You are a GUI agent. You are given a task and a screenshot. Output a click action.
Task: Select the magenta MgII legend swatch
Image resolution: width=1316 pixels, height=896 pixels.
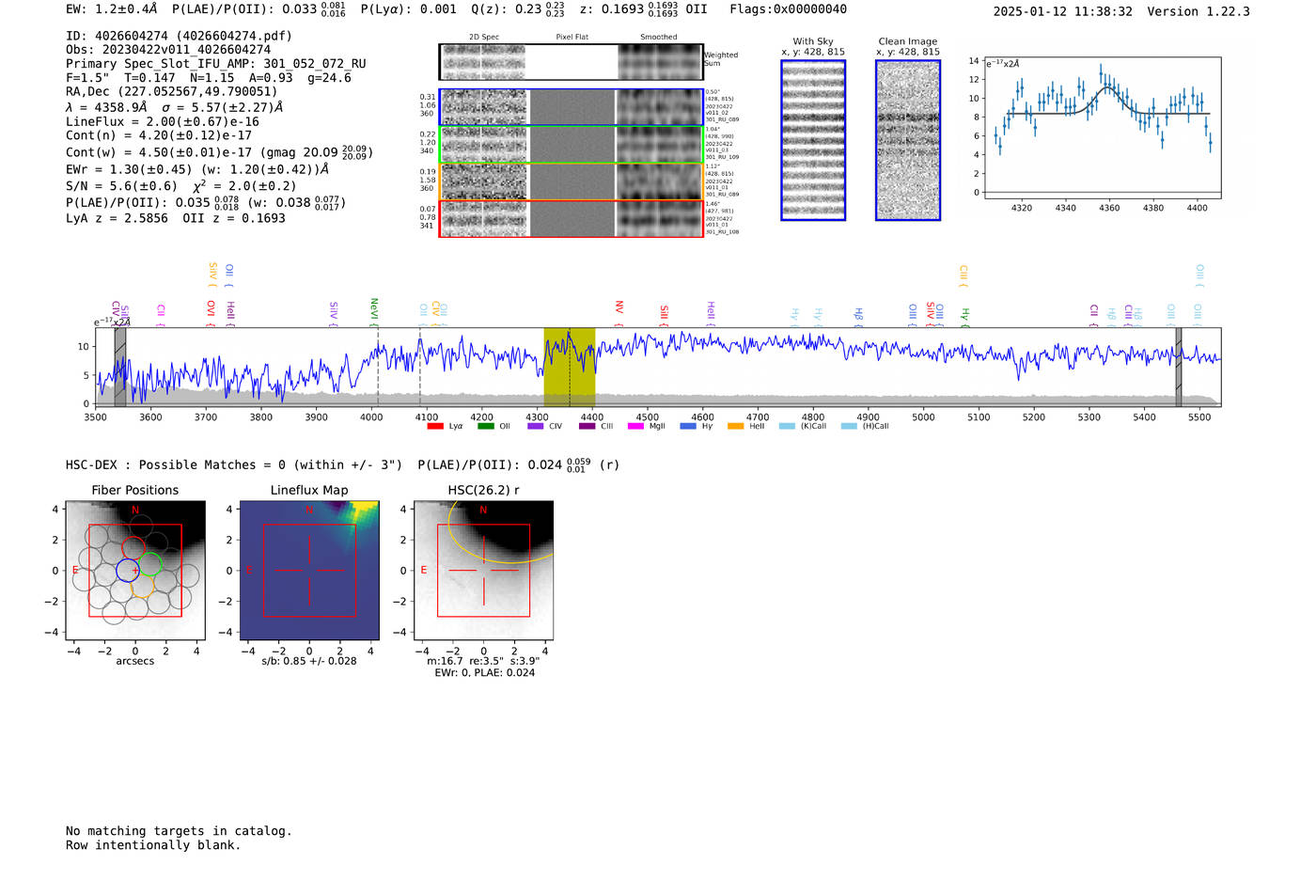pyautogui.click(x=635, y=426)
